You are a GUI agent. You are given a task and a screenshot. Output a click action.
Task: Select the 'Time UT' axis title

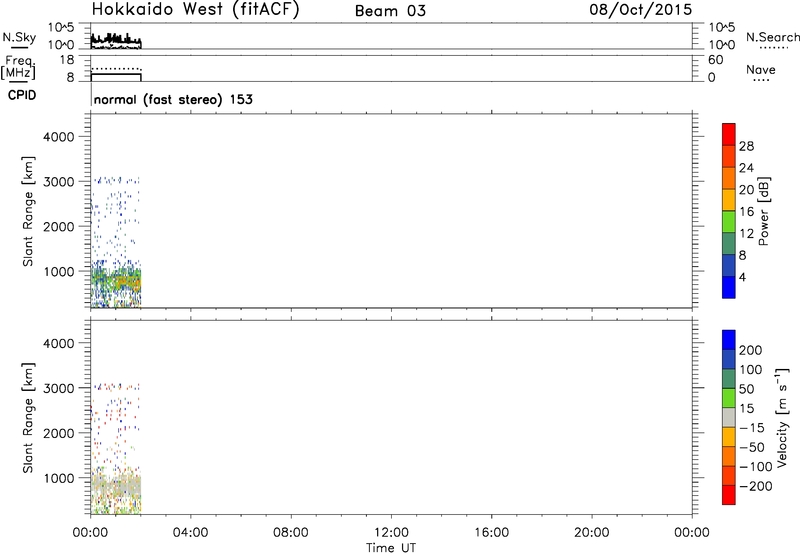(x=391, y=548)
